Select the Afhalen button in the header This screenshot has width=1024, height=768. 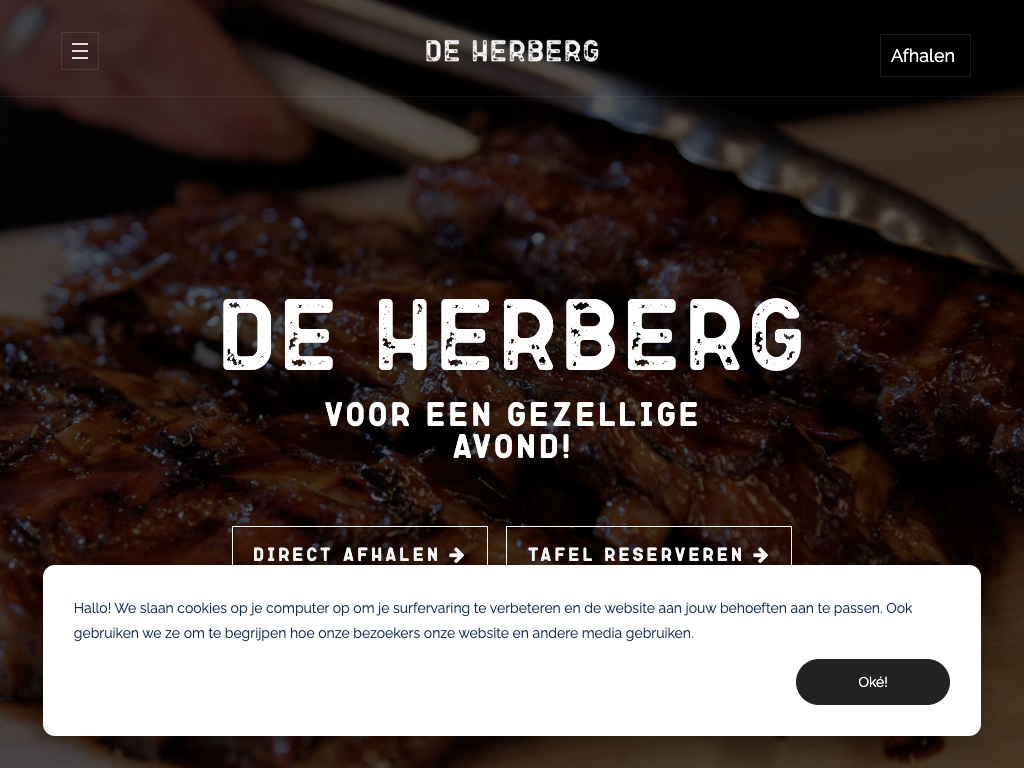tap(925, 56)
